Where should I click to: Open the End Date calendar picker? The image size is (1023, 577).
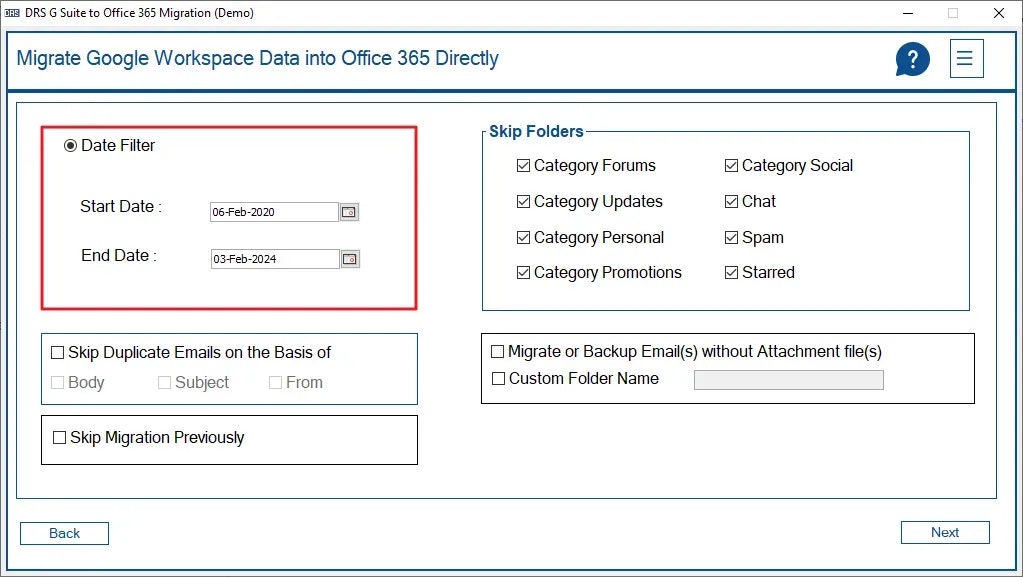click(350, 259)
